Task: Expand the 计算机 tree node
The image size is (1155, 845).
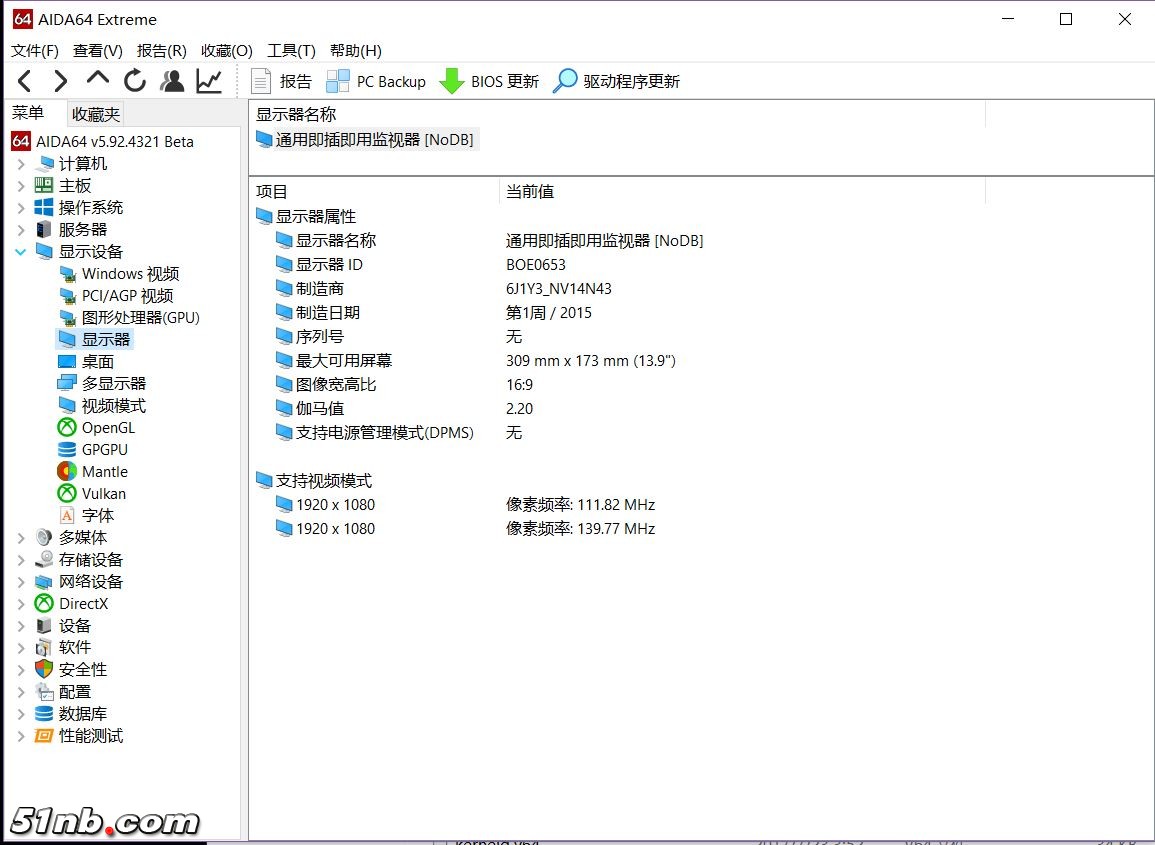Action: click(21, 164)
